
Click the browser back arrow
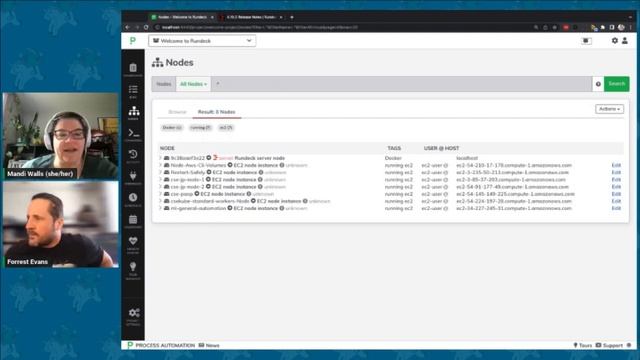tap(128, 27)
